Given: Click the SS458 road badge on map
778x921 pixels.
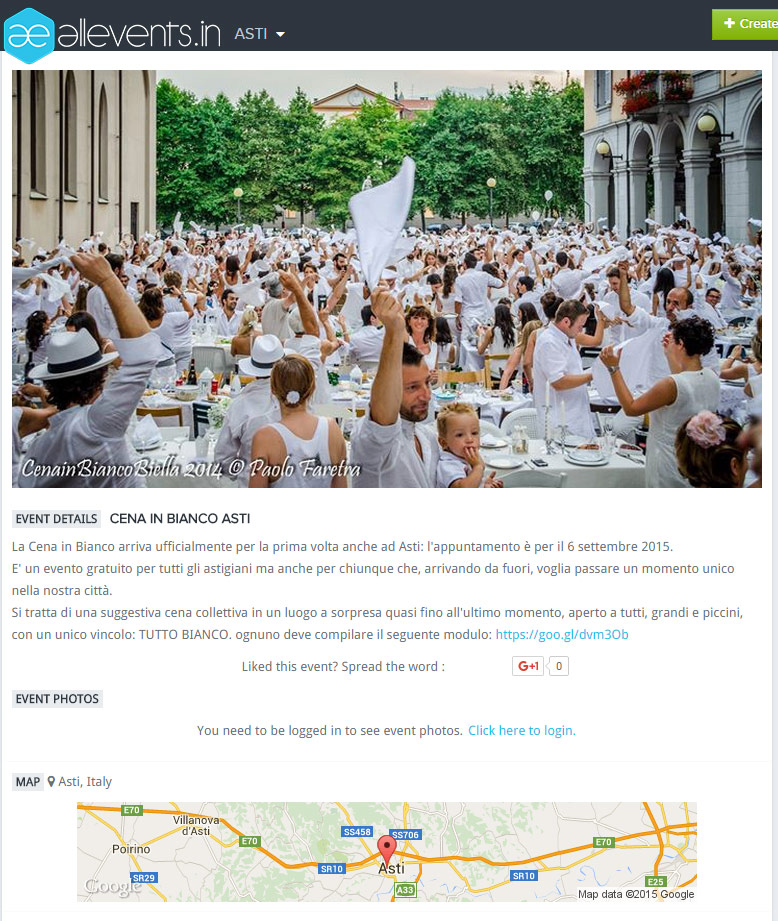Looking at the screenshot, I should [357, 832].
